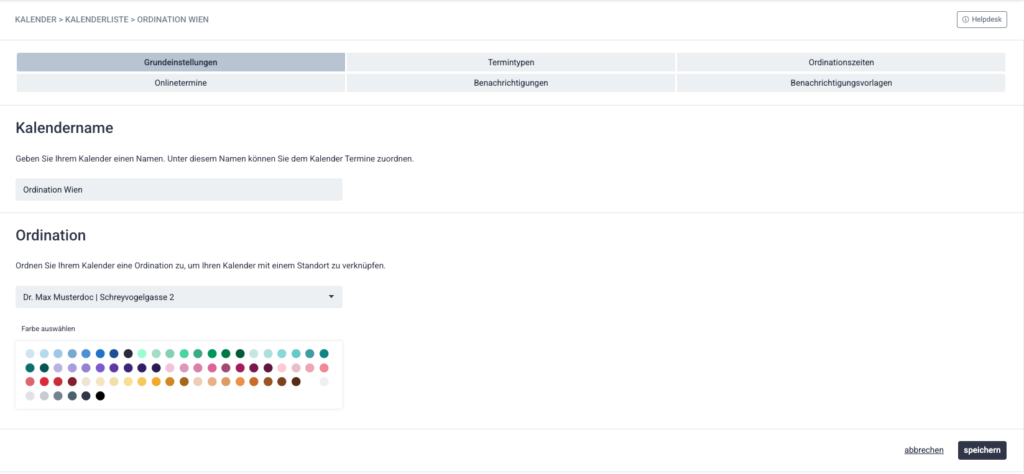The image size is (1024, 474).
Task: Pick the black color swatch
Action: pyautogui.click(x=100, y=396)
